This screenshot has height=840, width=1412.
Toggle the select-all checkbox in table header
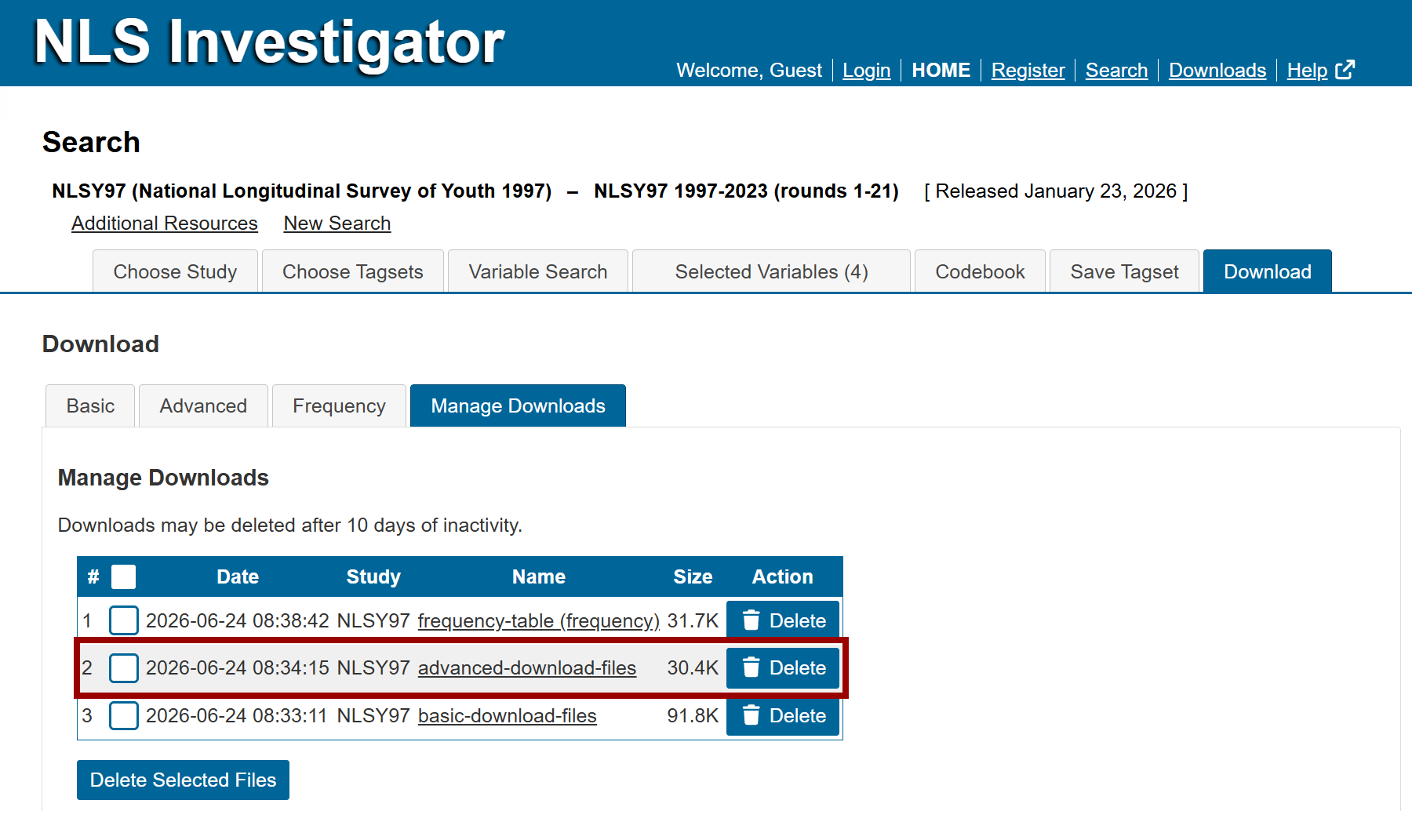[123, 576]
